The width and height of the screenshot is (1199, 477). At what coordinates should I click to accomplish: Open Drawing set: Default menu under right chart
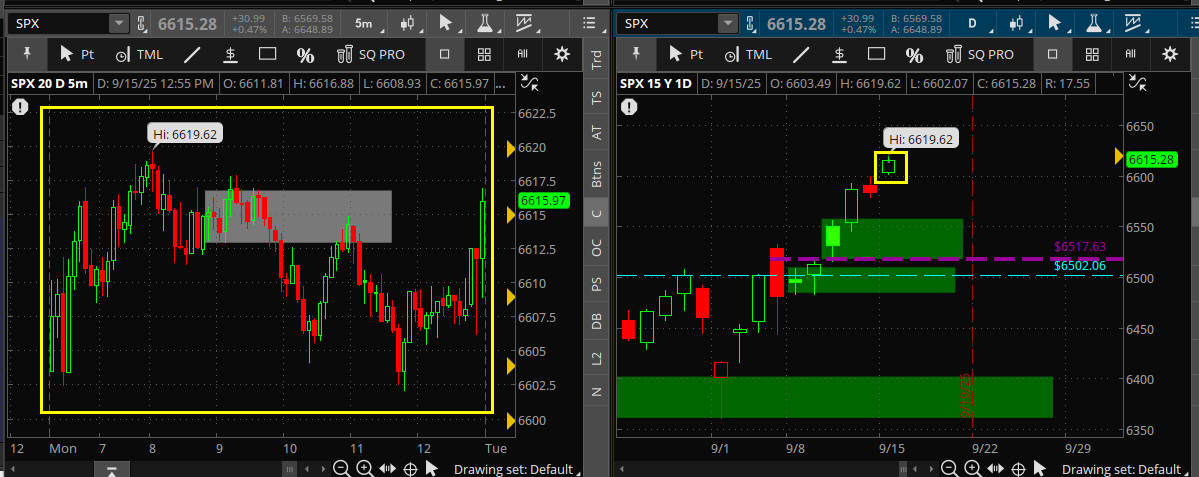click(1121, 469)
